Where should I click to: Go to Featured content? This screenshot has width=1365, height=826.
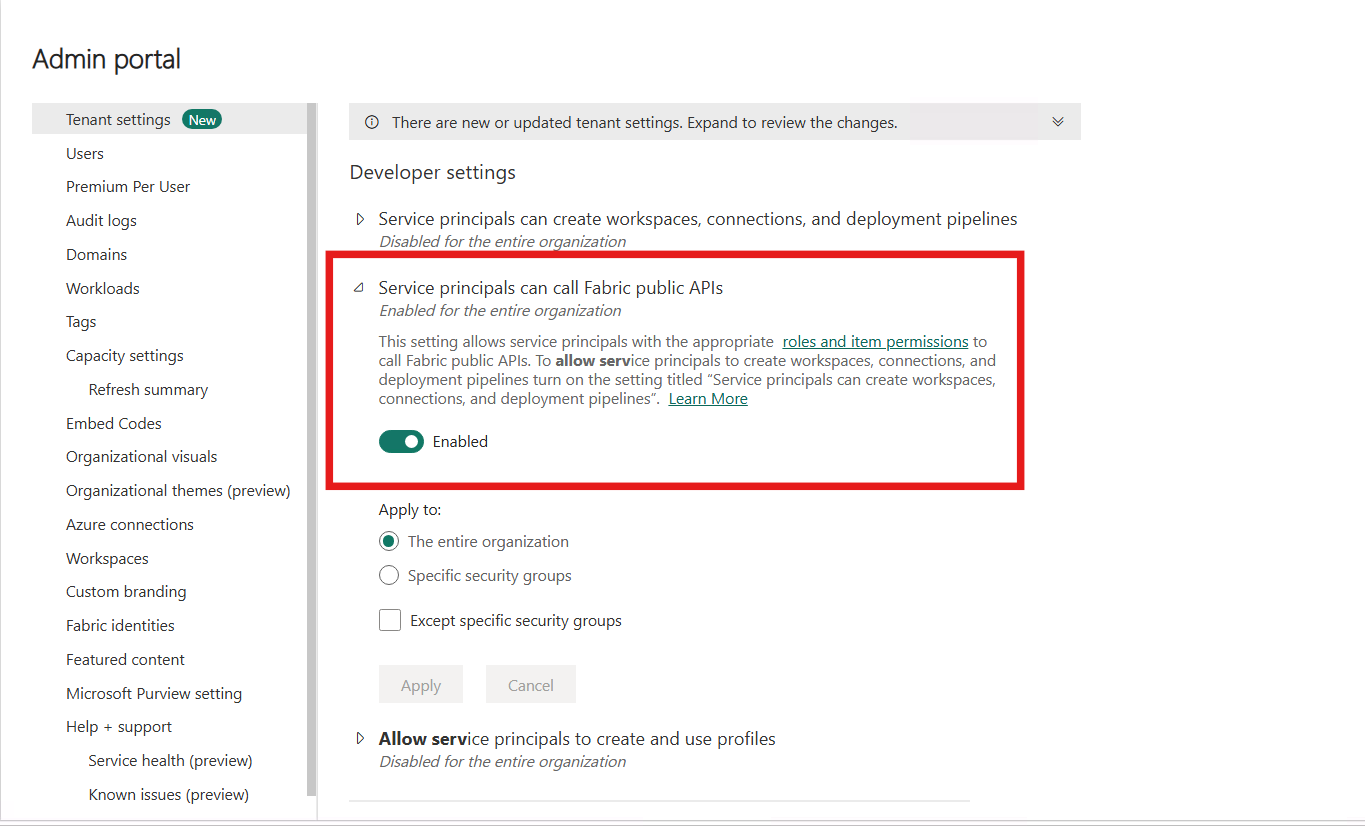click(x=125, y=660)
